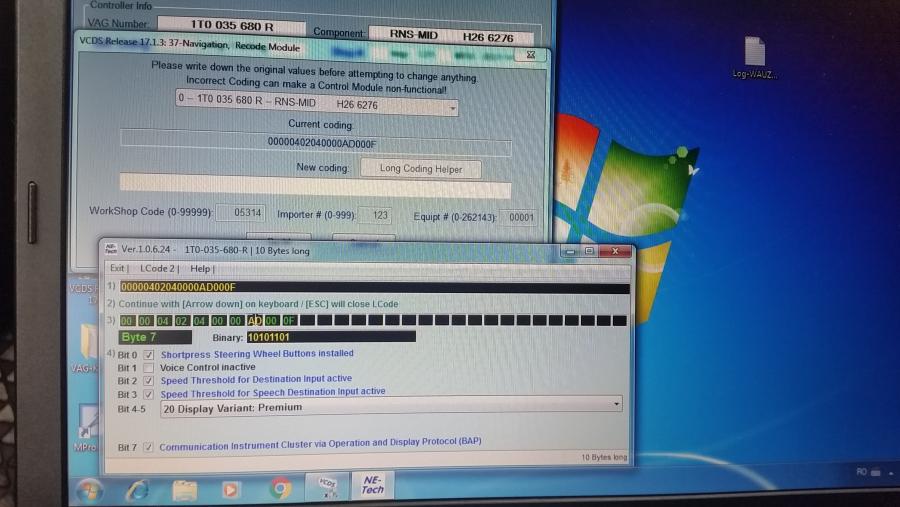
Task: Open the VAG folder on desktop
Action: point(84,345)
